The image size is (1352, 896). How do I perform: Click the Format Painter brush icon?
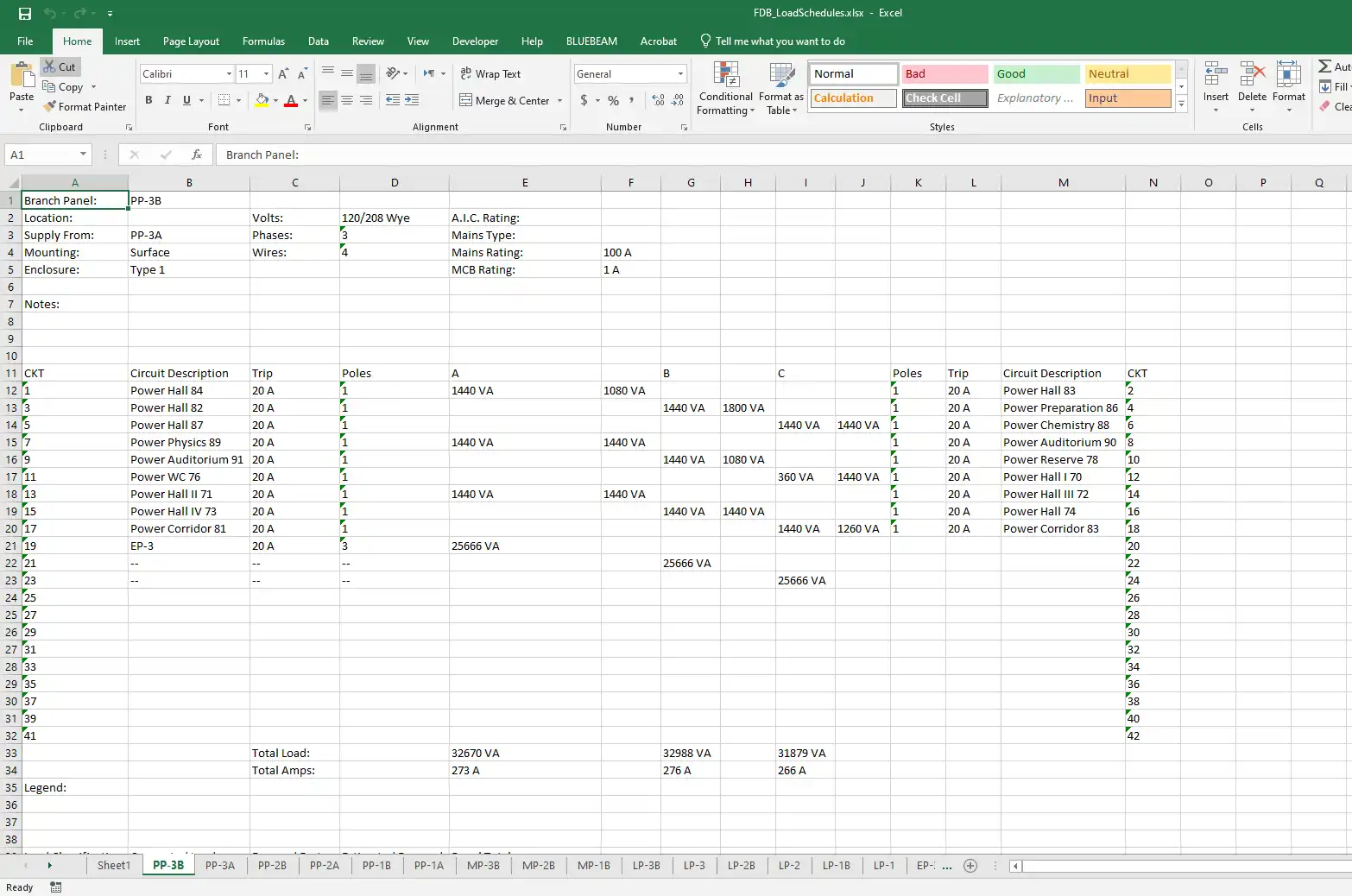(x=50, y=106)
